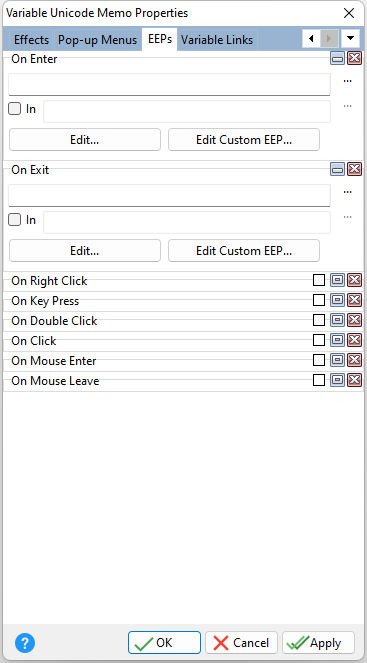Check the On Mouse Enter checkbox
Viewport: 367px width, 663px height.
319,360
